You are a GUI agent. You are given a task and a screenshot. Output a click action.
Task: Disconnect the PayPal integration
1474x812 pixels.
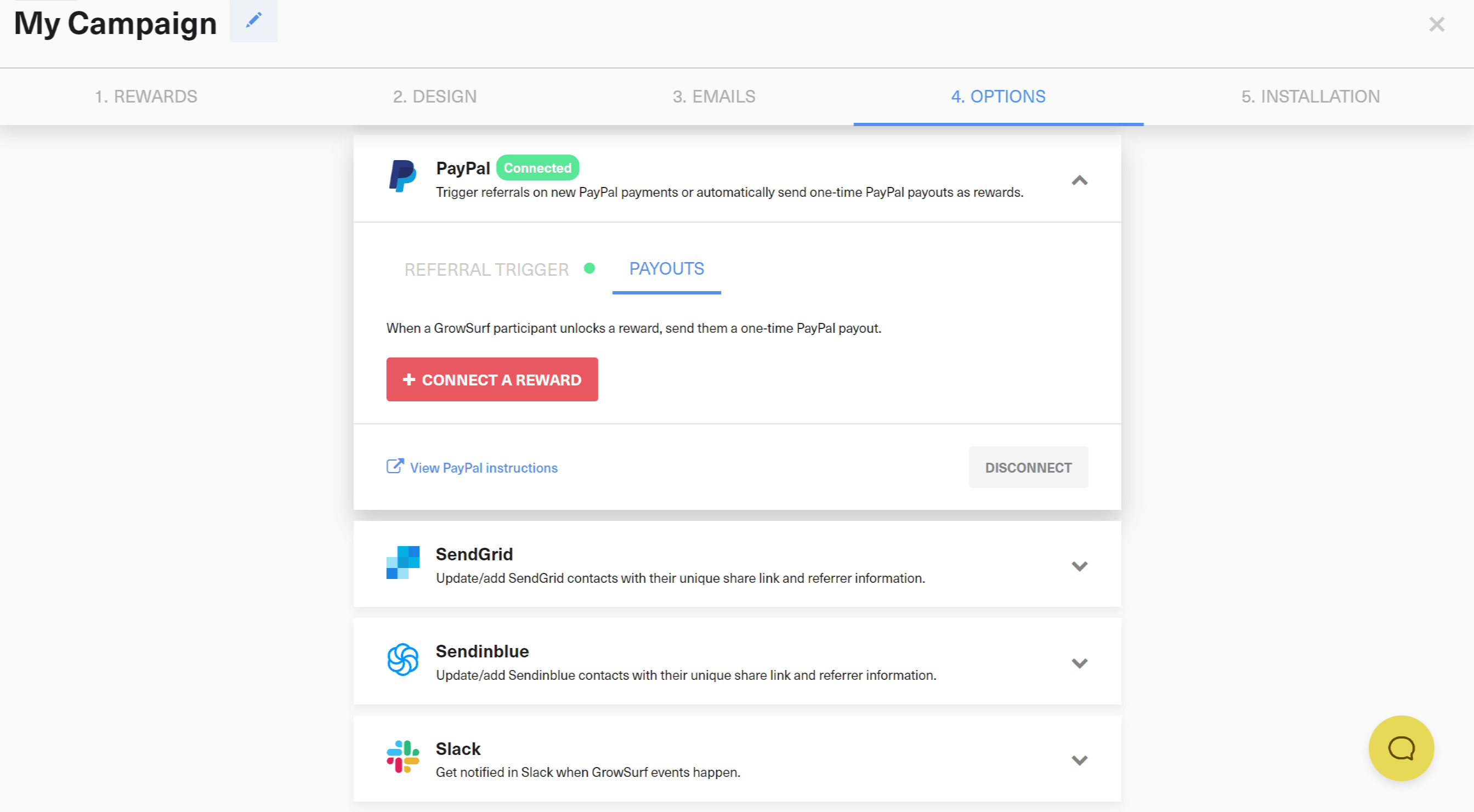pyautogui.click(x=1028, y=467)
